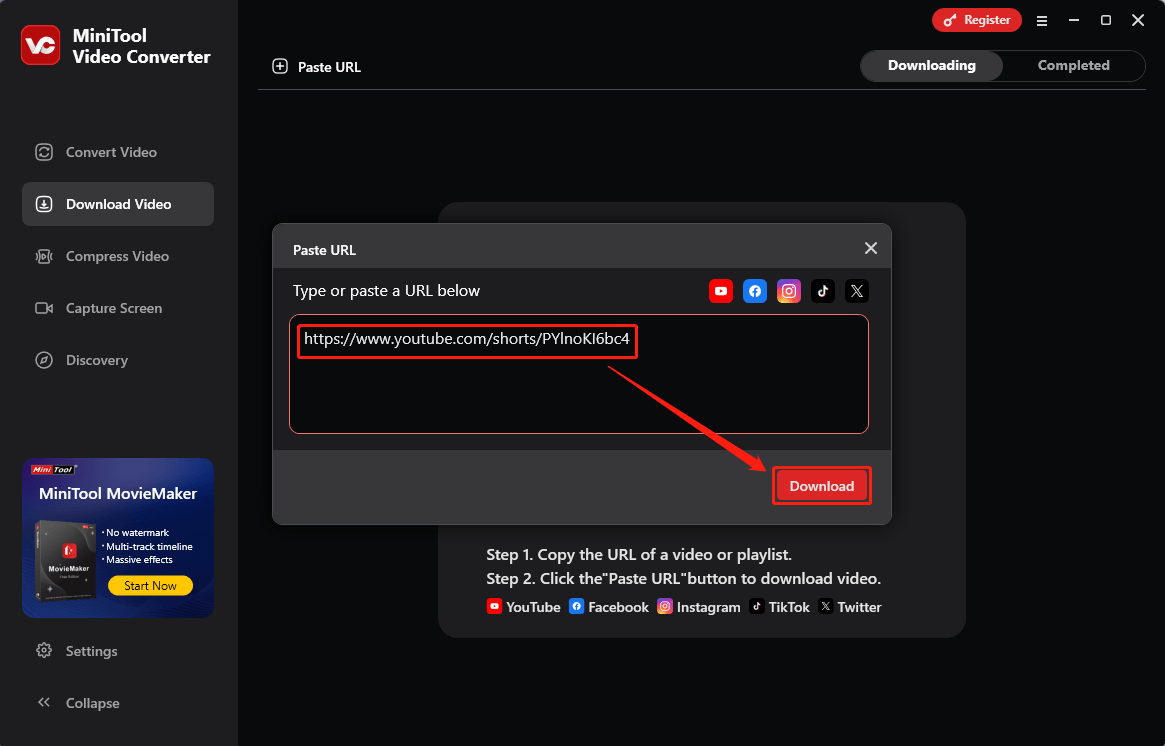The height and width of the screenshot is (746, 1165).
Task: Click the "Step 1. Copy the URL" instruction text
Action: coord(639,554)
